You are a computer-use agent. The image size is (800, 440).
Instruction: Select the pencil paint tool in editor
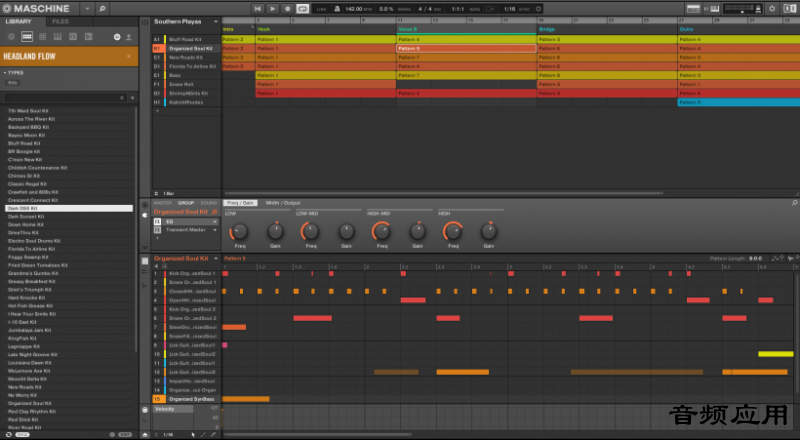click(x=203, y=435)
